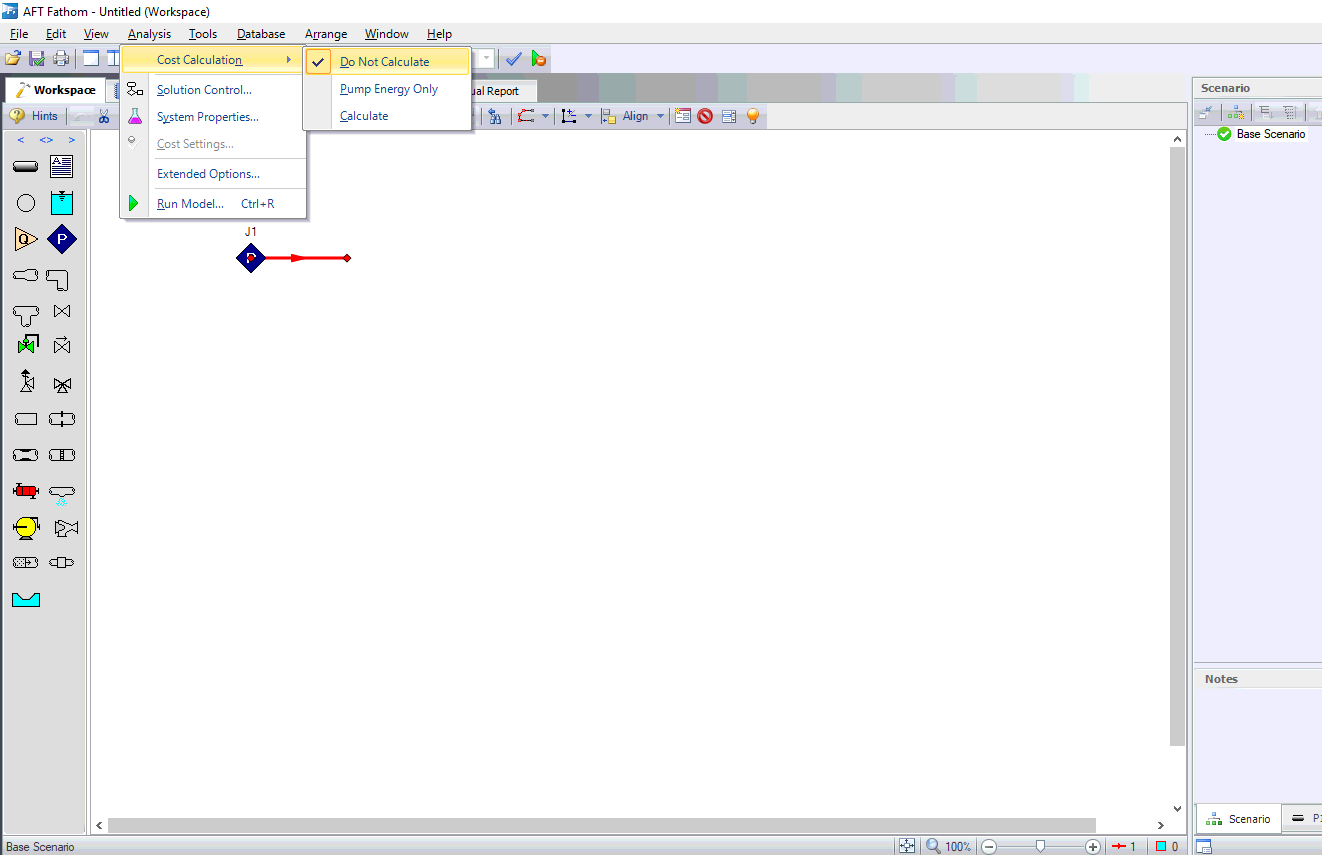The height and width of the screenshot is (855, 1322).
Task: Click the light bulb toolbar icon
Action: click(x=753, y=116)
